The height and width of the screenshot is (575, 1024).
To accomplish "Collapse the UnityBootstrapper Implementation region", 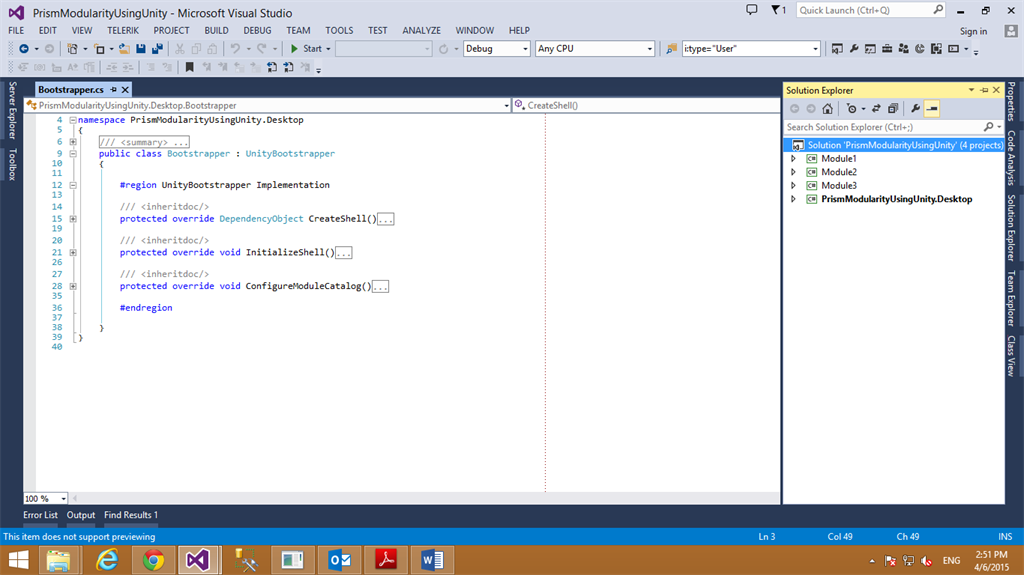I will click(x=73, y=185).
